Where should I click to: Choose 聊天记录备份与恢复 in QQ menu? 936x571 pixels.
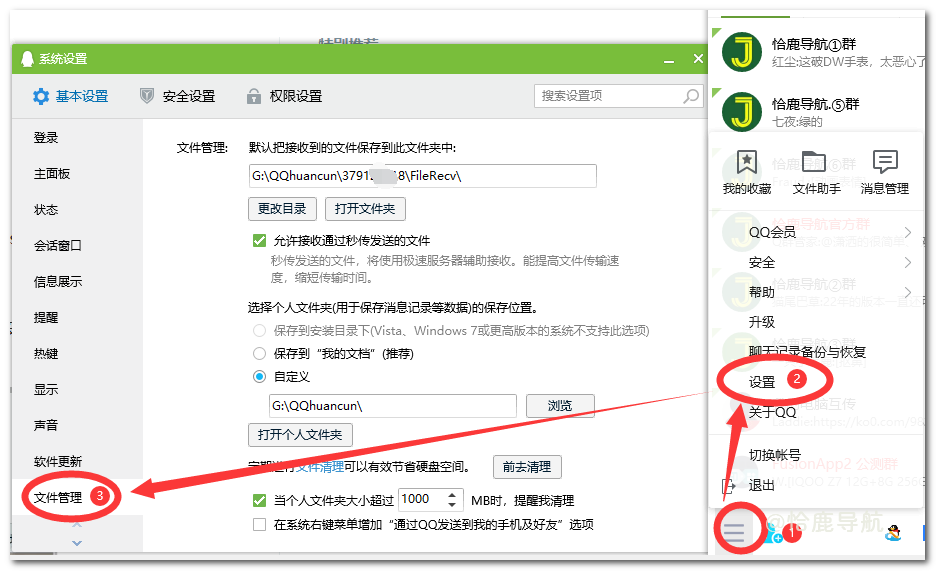pos(807,352)
